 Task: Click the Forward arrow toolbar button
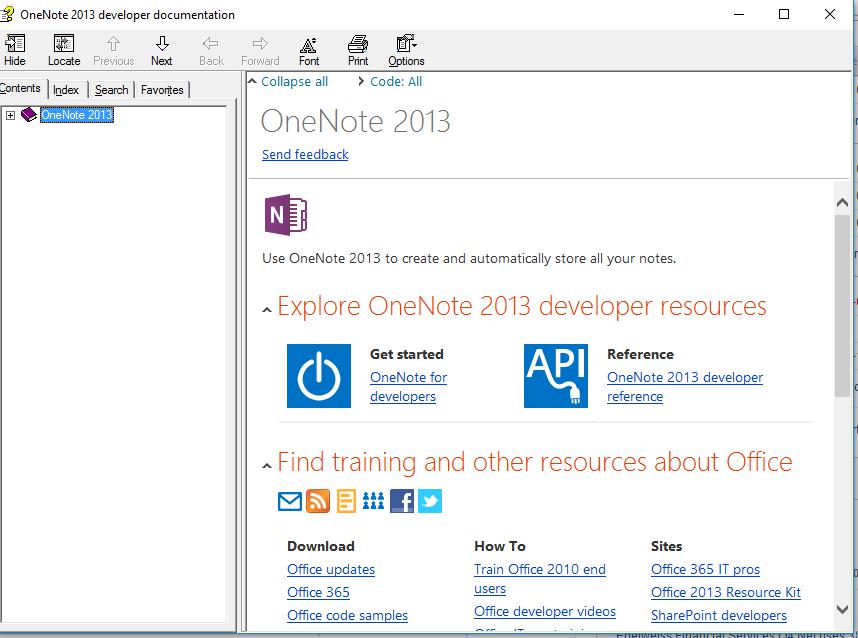coord(260,50)
